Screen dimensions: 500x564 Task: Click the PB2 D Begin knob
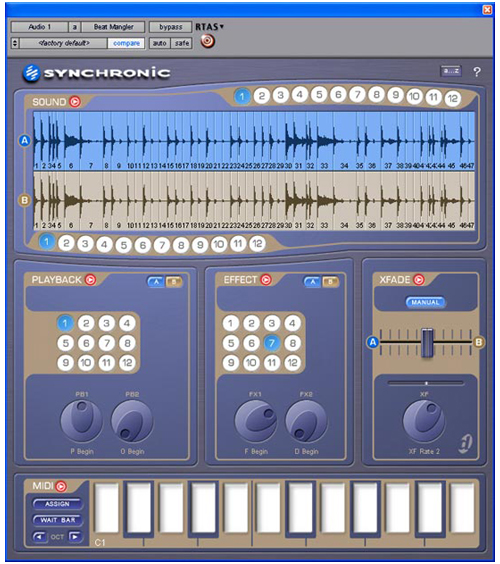click(132, 421)
